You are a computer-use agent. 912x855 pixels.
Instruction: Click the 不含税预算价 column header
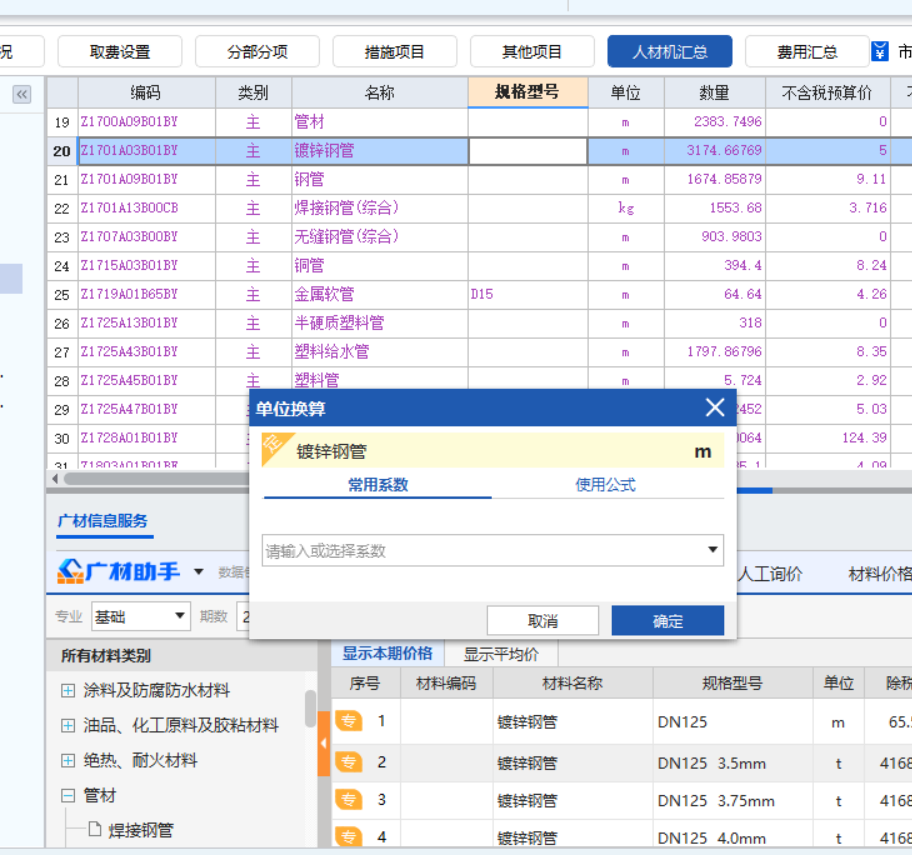tap(827, 92)
